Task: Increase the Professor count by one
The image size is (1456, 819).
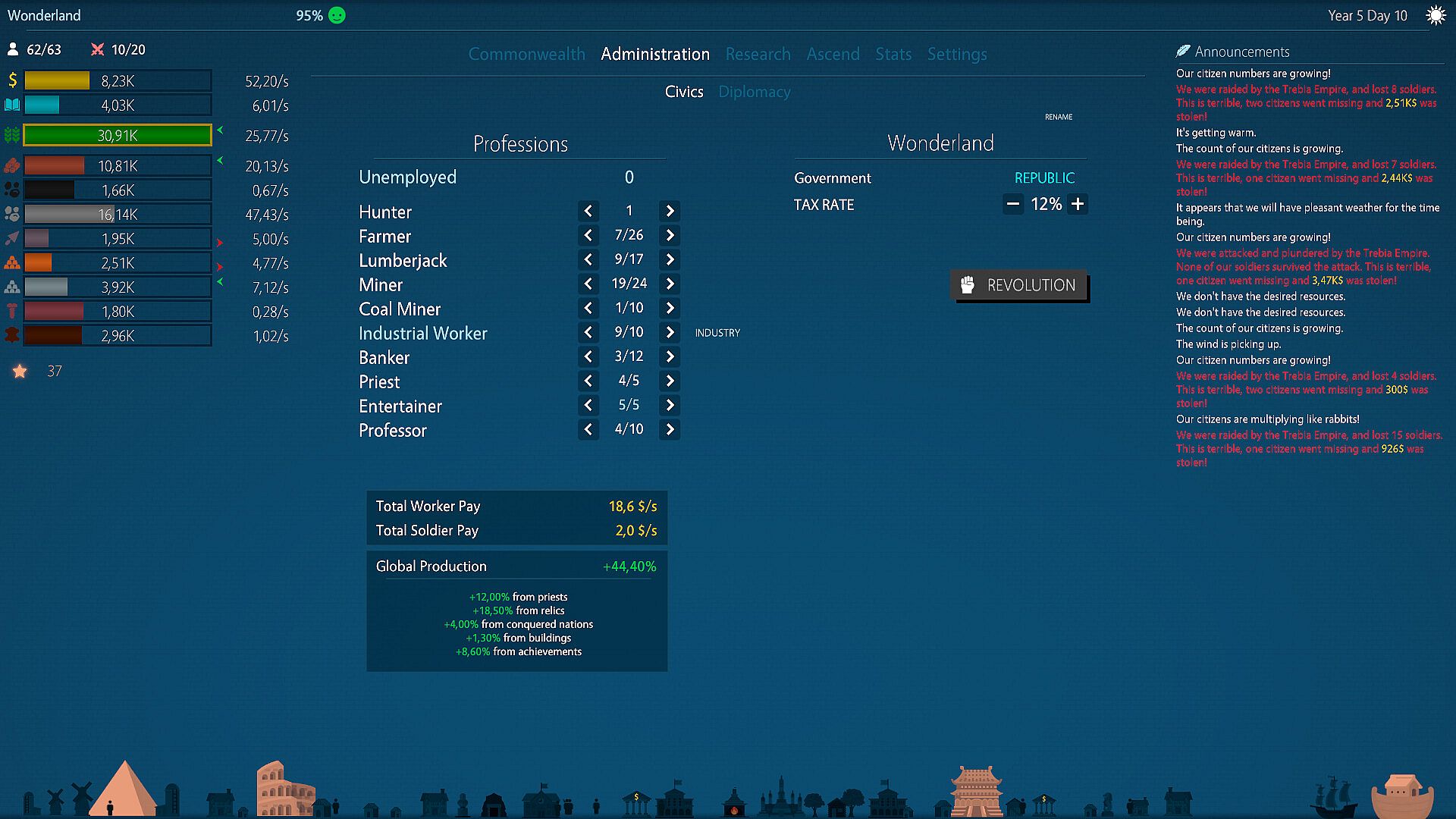Action: pos(670,429)
